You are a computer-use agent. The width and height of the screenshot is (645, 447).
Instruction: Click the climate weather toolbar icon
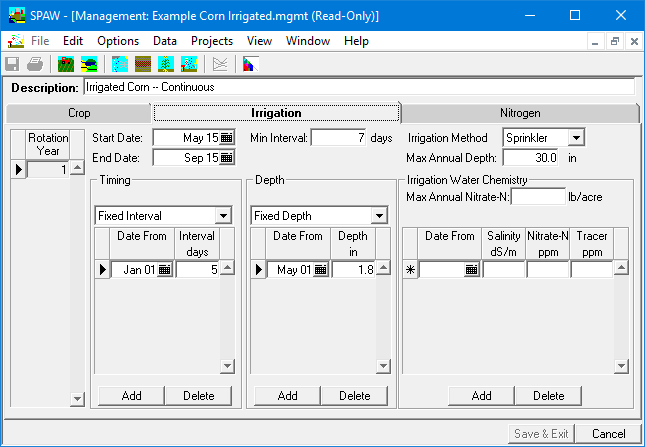click(120, 64)
